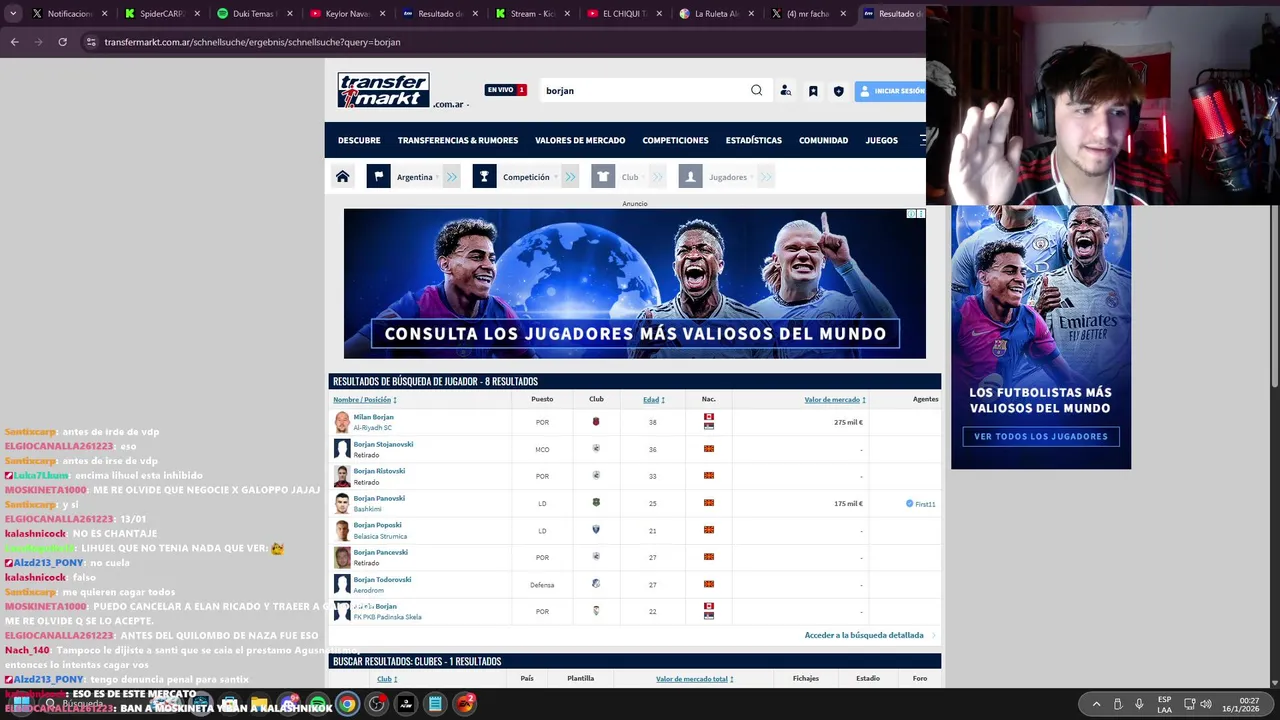The width and height of the screenshot is (1280, 720).
Task: Switch to La Ruleta Aleatoria tab
Action: (x=716, y=14)
